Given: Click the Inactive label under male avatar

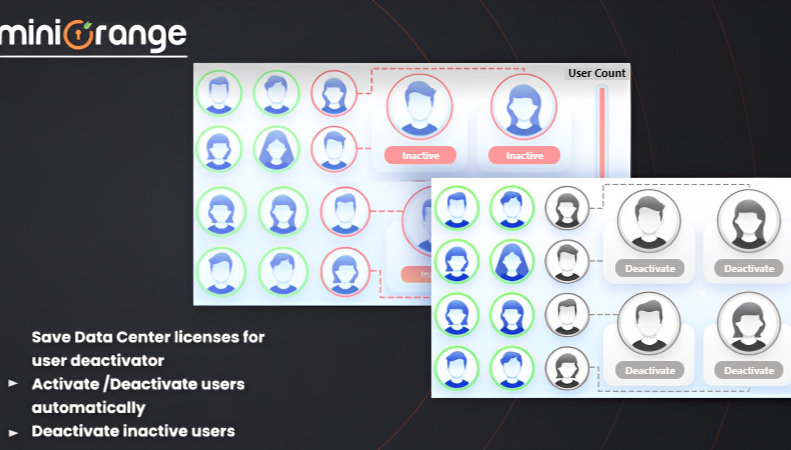Looking at the screenshot, I should point(419,155).
